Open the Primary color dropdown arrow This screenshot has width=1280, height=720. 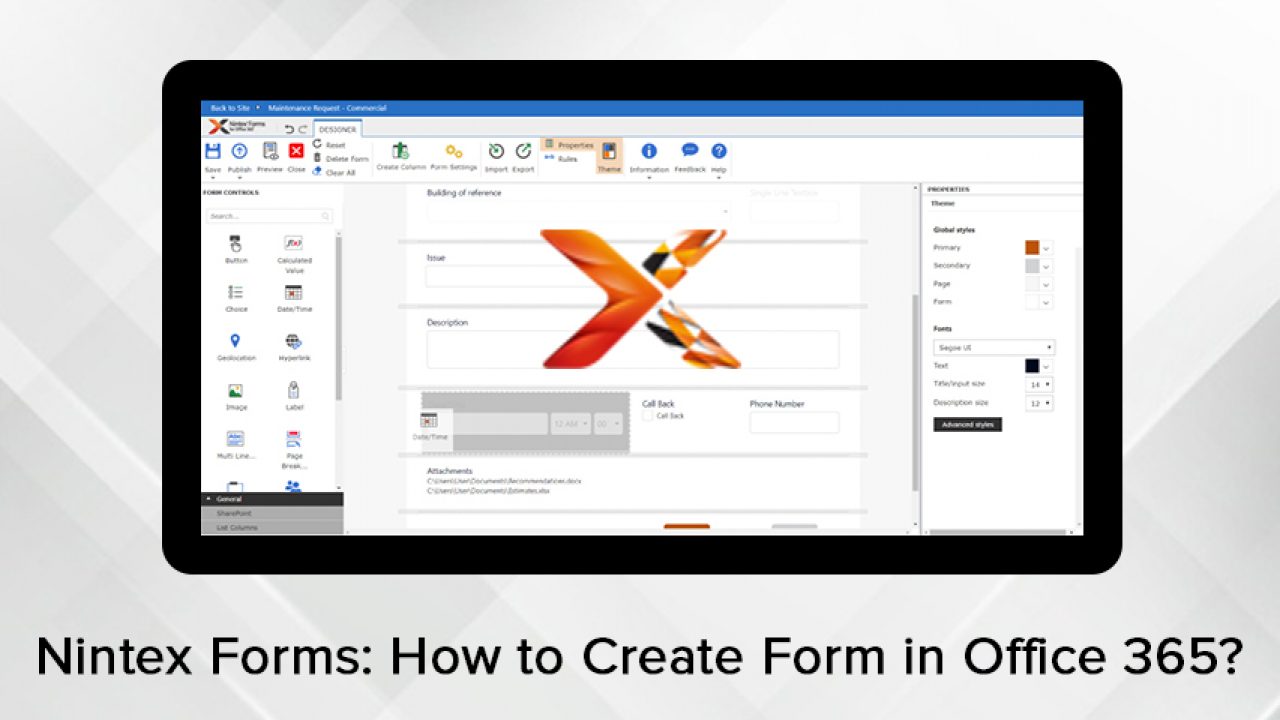[x=1046, y=248]
